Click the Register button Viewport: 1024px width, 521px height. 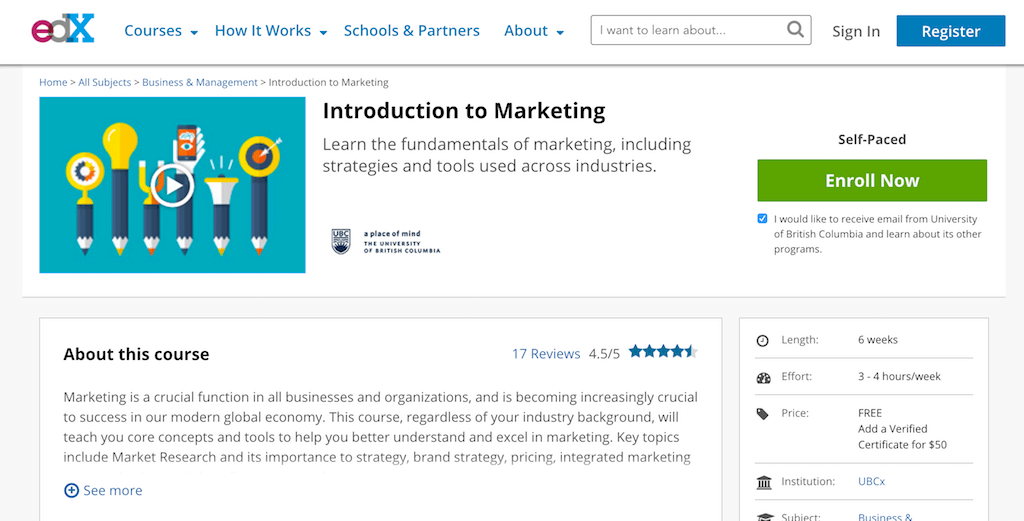(x=950, y=31)
